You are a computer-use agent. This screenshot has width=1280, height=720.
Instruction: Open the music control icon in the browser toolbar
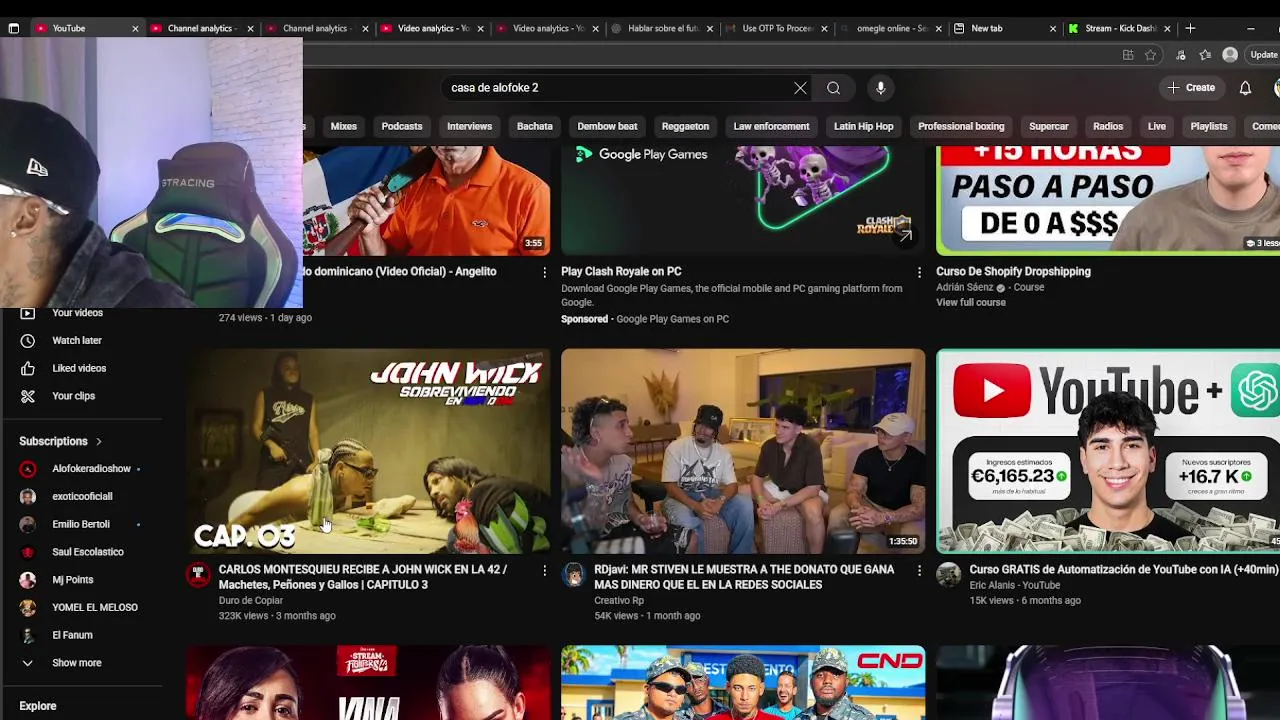1181,55
